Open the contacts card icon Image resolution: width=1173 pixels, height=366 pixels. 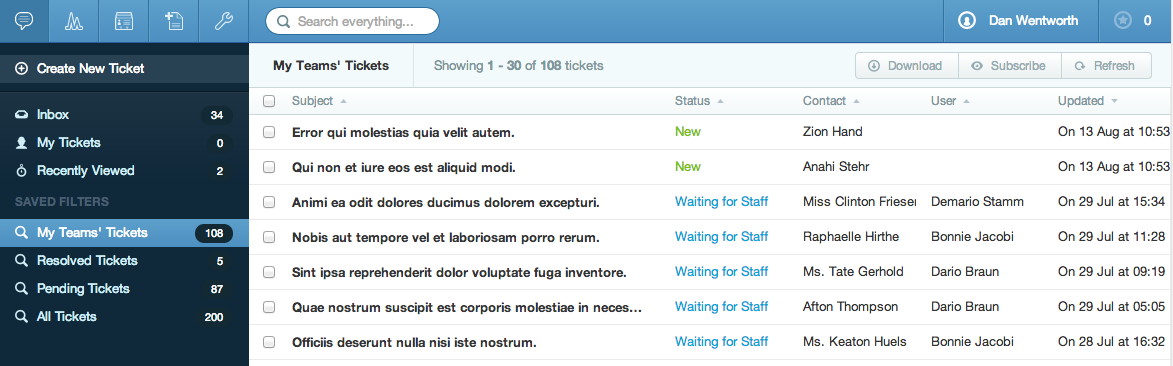(123, 21)
